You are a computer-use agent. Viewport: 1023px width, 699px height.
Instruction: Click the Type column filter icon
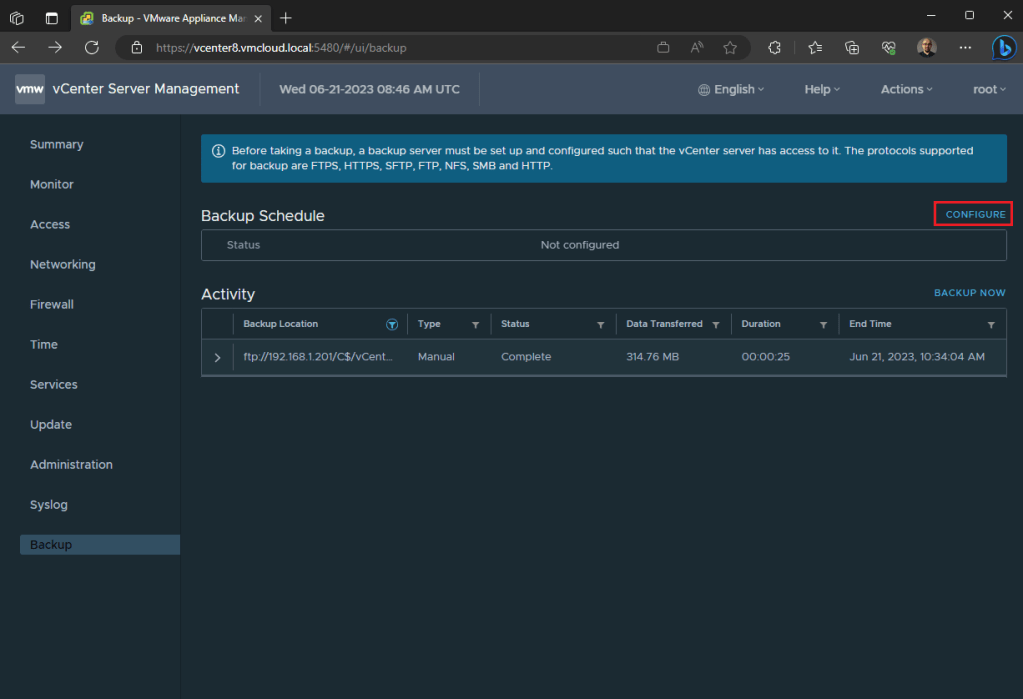pos(475,325)
